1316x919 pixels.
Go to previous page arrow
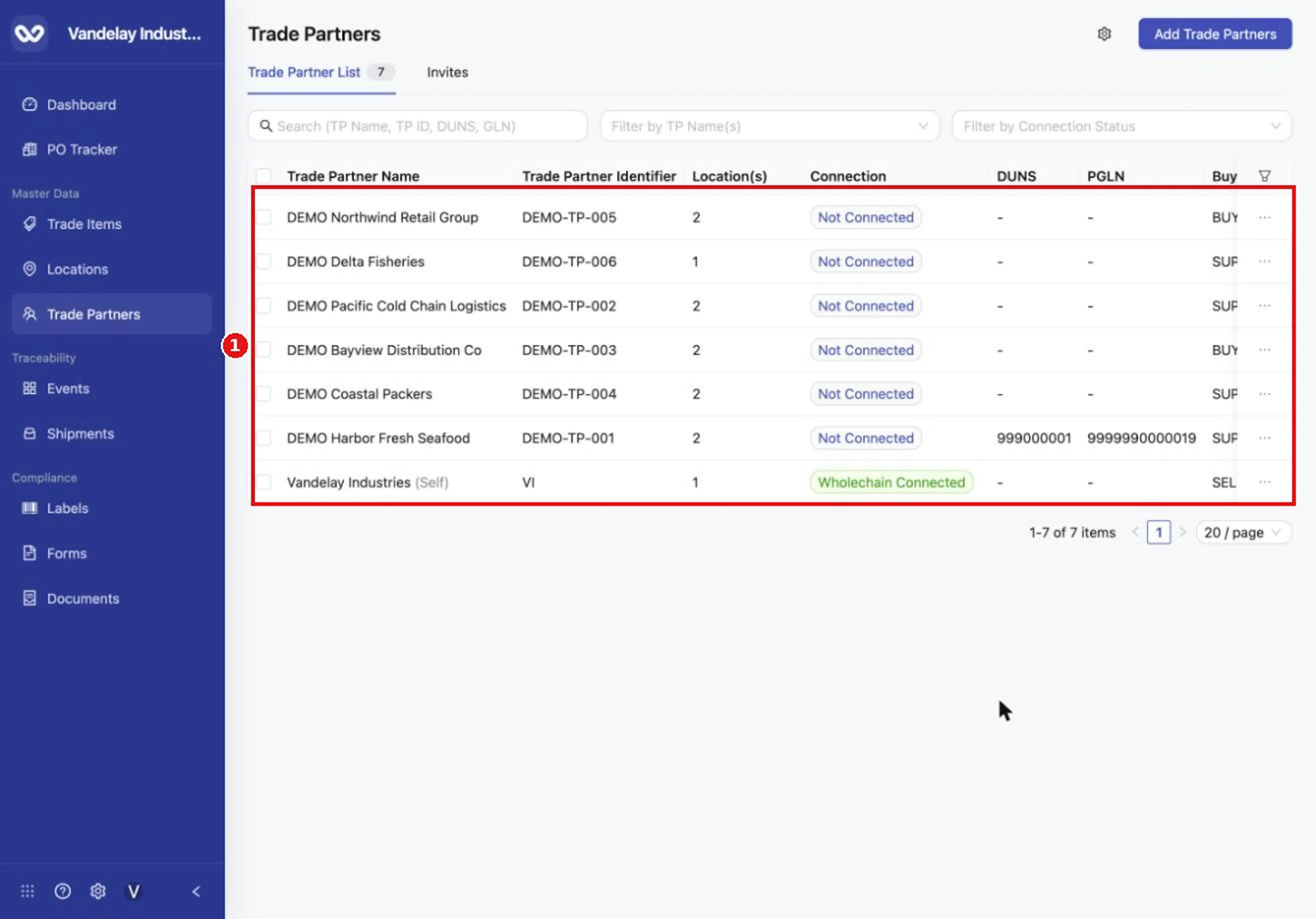click(x=1135, y=532)
